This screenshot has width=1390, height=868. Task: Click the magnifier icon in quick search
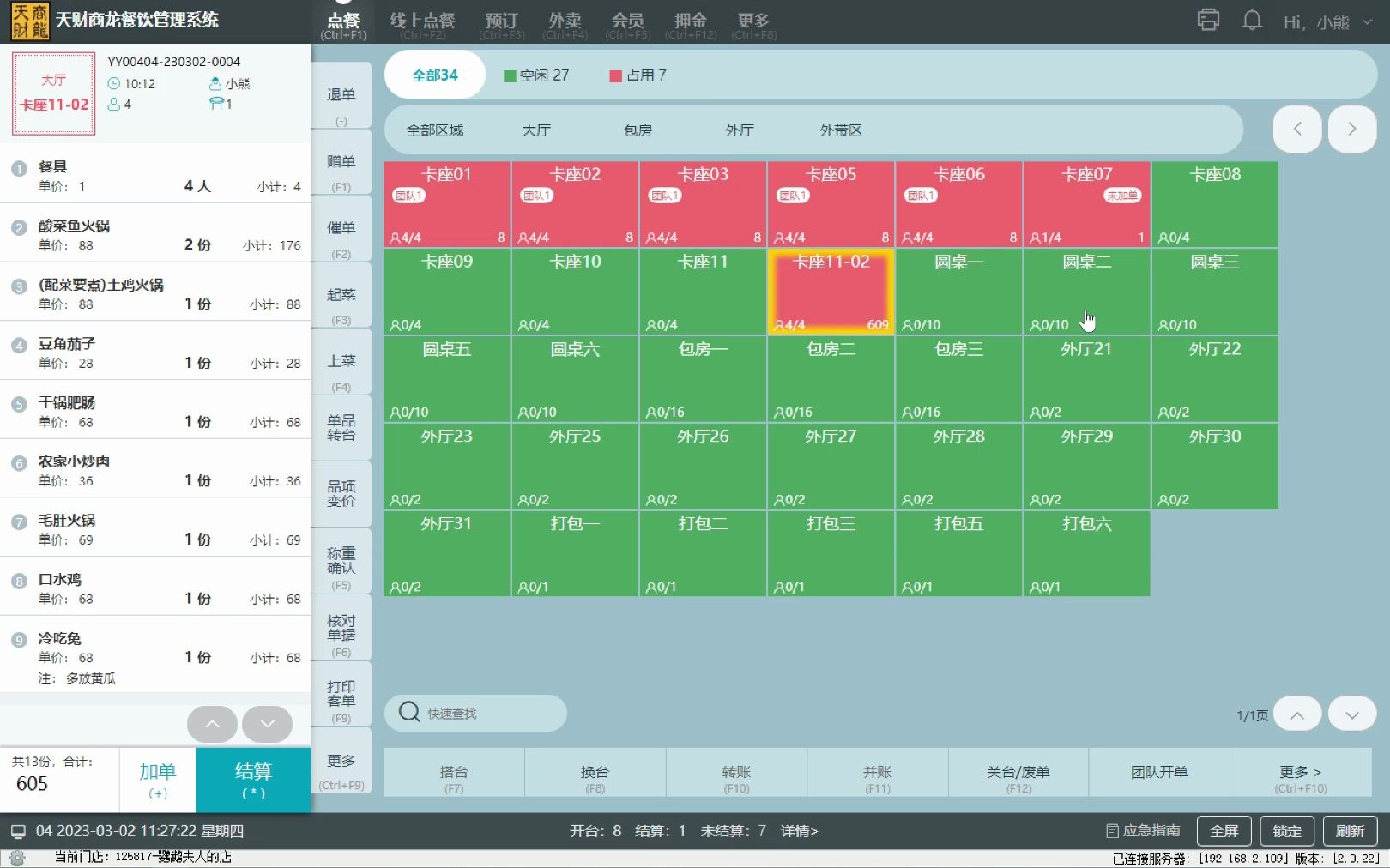click(409, 712)
